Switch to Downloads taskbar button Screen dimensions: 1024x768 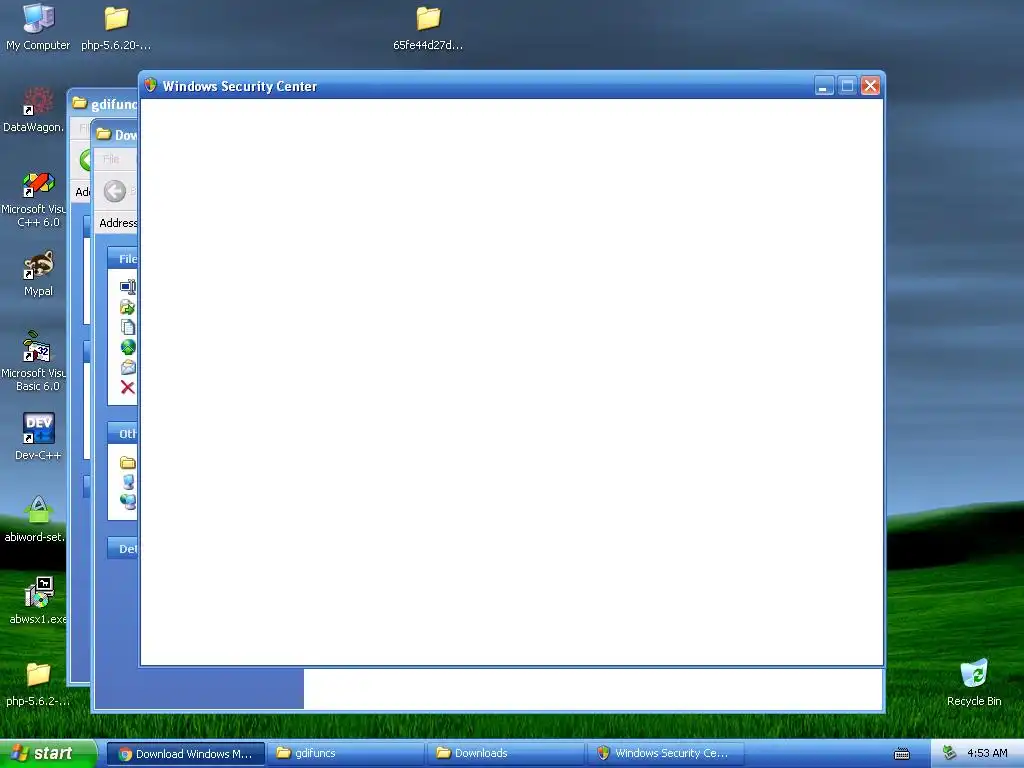[x=506, y=754]
